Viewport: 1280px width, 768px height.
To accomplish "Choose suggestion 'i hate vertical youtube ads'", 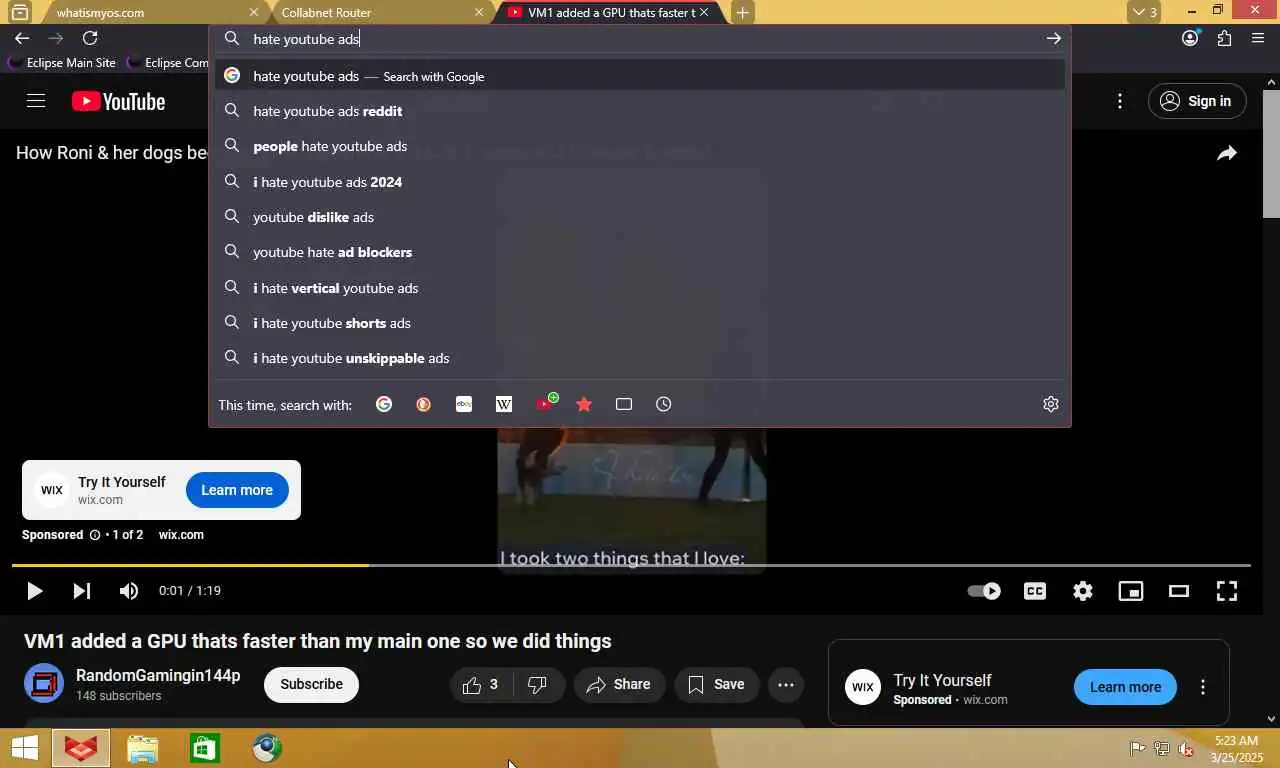I will (x=640, y=288).
